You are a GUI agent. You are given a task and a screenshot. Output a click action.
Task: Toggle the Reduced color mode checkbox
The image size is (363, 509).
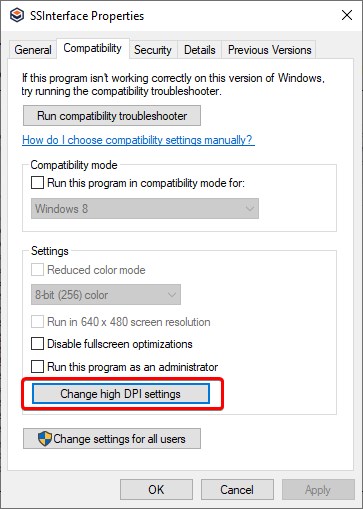pyautogui.click(x=37, y=270)
